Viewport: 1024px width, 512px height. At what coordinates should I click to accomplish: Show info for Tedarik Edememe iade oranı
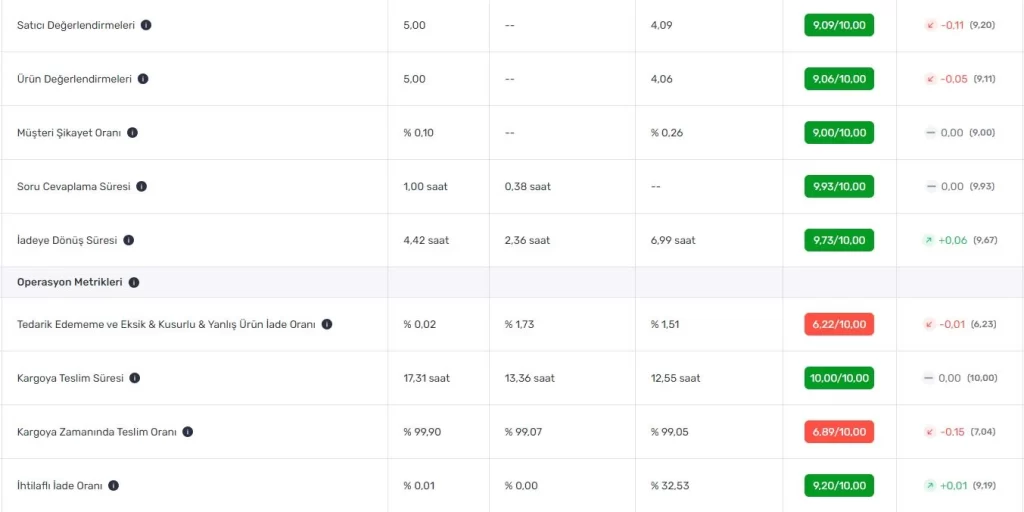pyautogui.click(x=327, y=324)
